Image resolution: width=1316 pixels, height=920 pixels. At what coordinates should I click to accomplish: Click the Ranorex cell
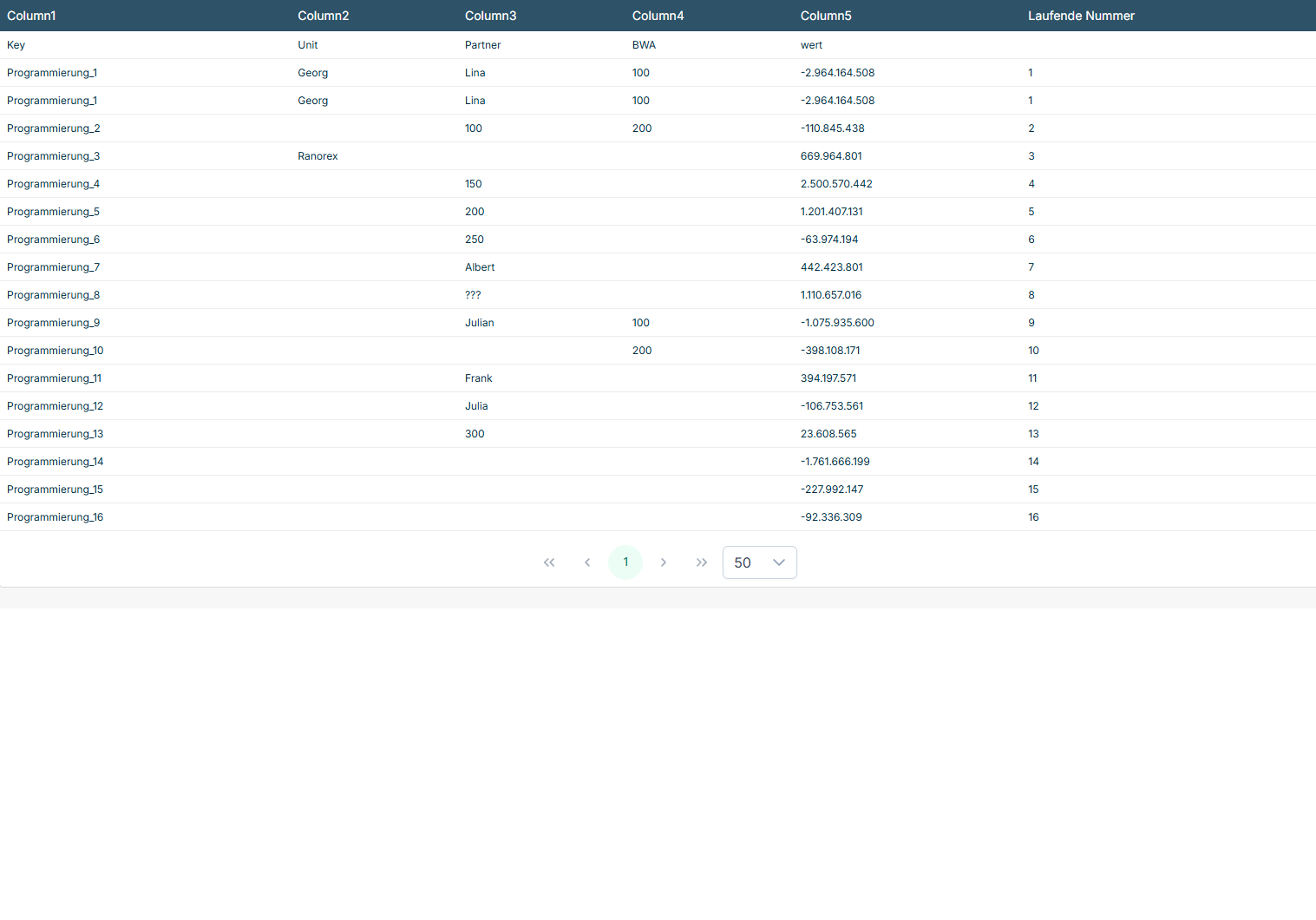[318, 156]
